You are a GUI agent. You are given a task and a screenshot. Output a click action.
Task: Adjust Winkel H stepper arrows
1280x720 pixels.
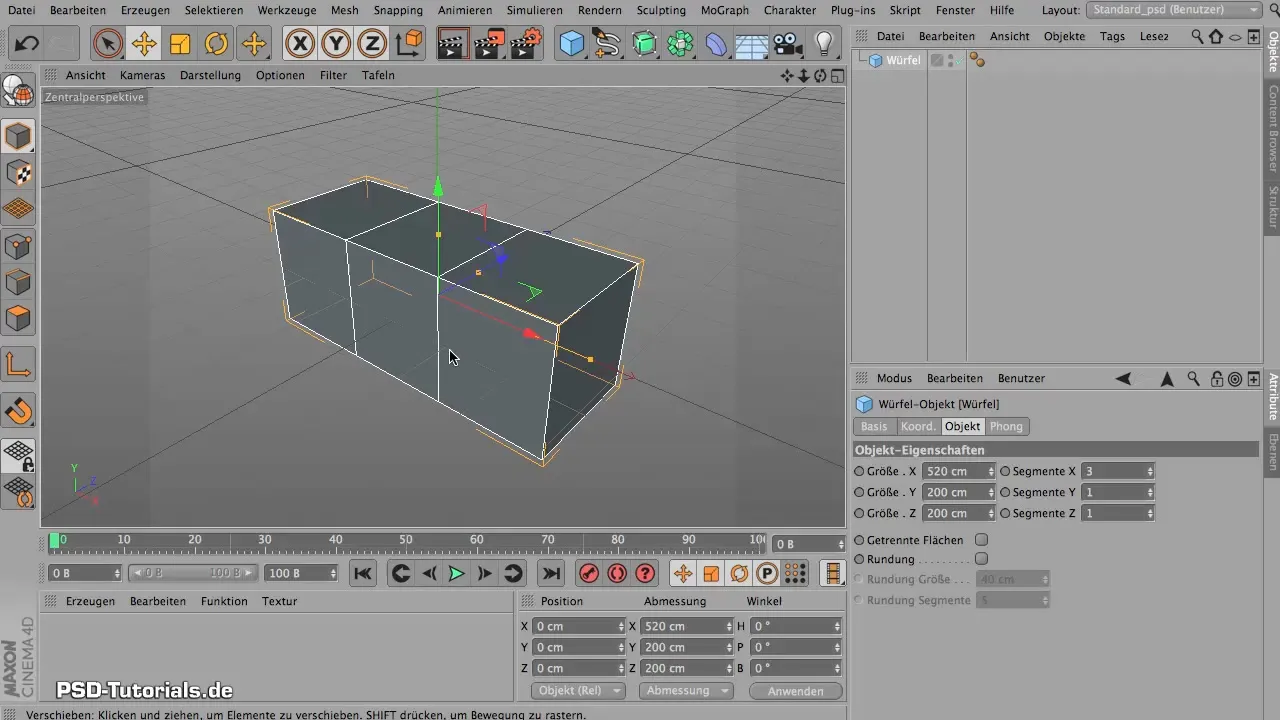click(837, 626)
